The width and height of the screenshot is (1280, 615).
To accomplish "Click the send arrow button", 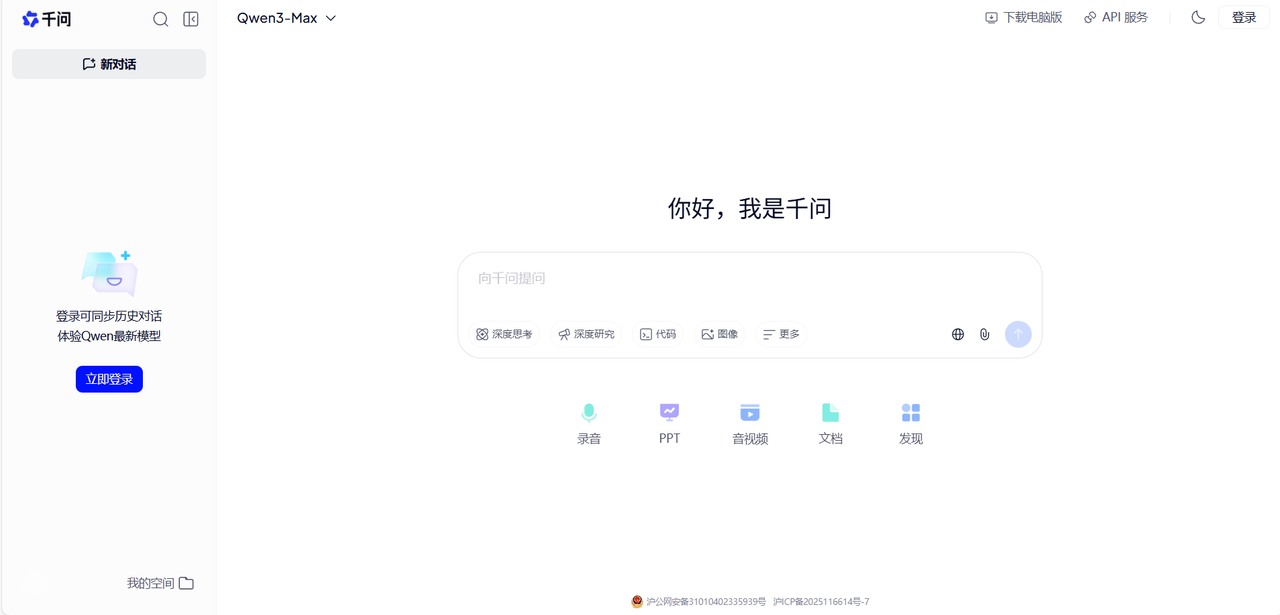I will pyautogui.click(x=1018, y=334).
